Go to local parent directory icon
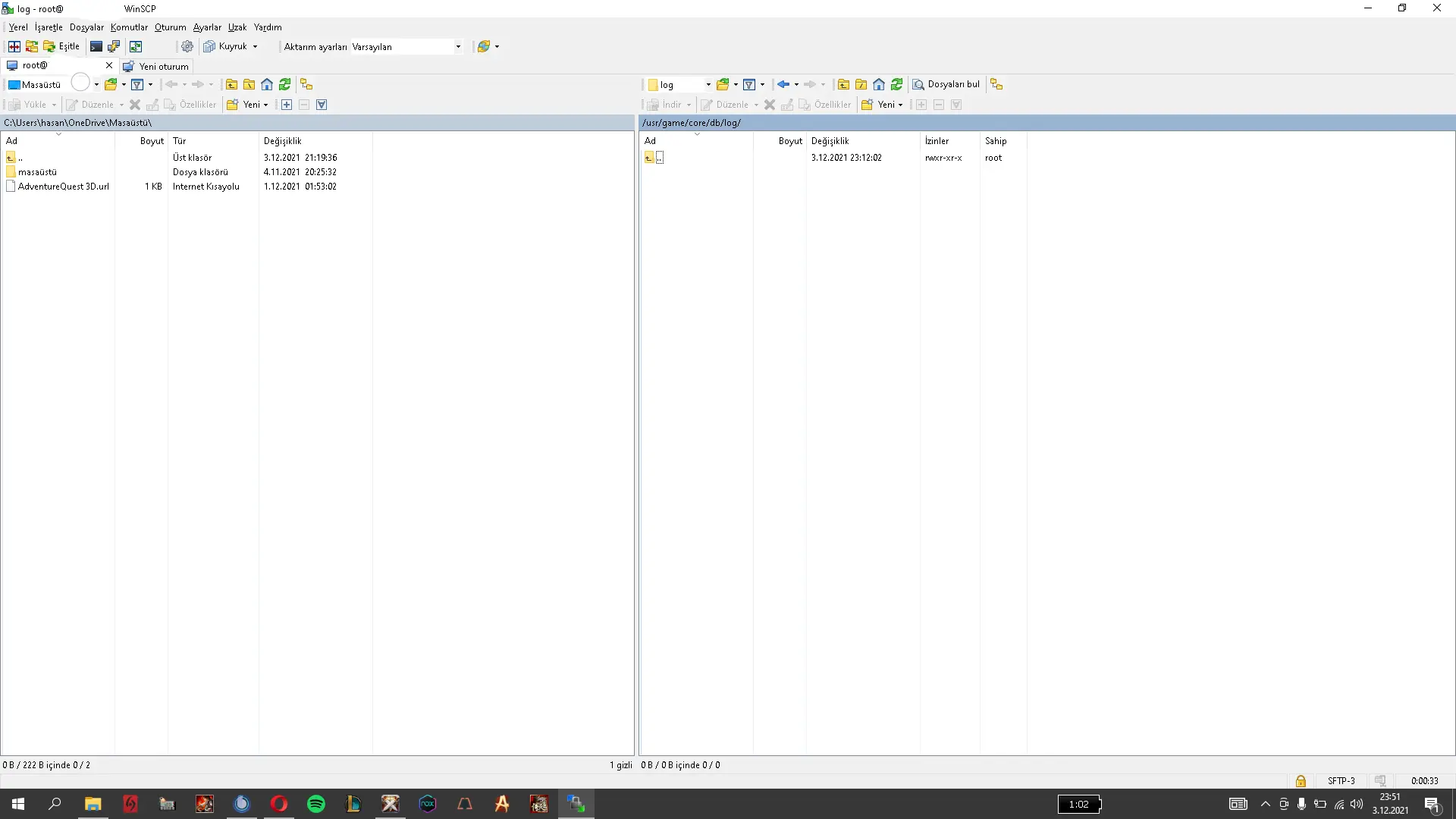 coord(231,85)
